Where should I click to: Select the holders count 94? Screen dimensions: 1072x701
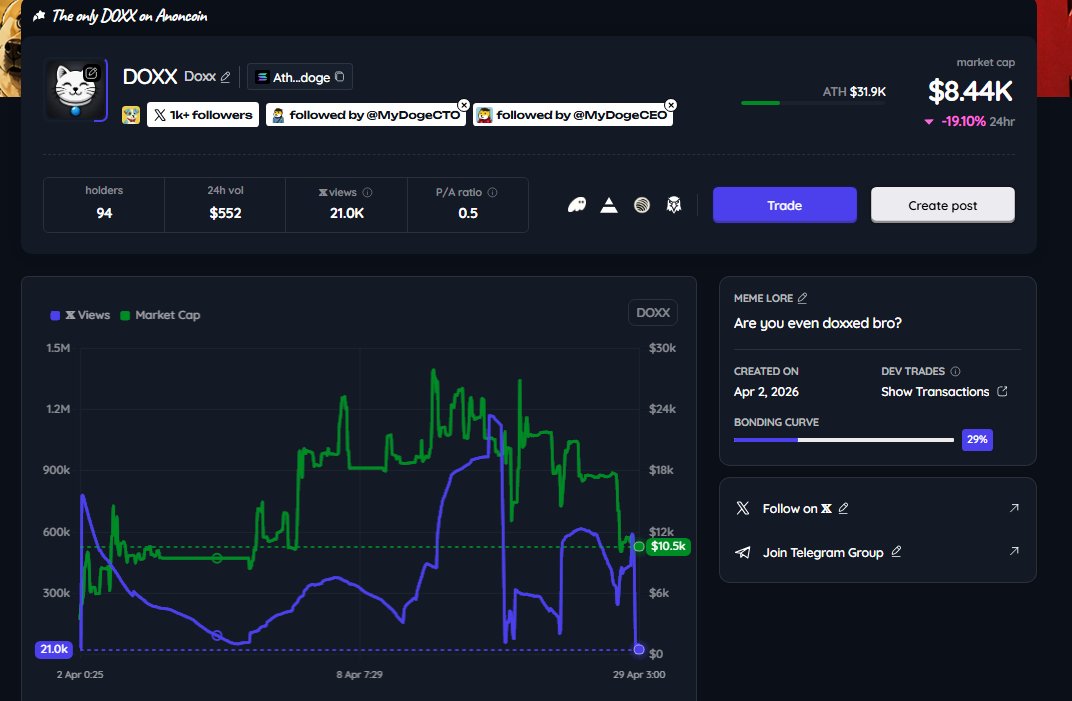[x=104, y=213]
